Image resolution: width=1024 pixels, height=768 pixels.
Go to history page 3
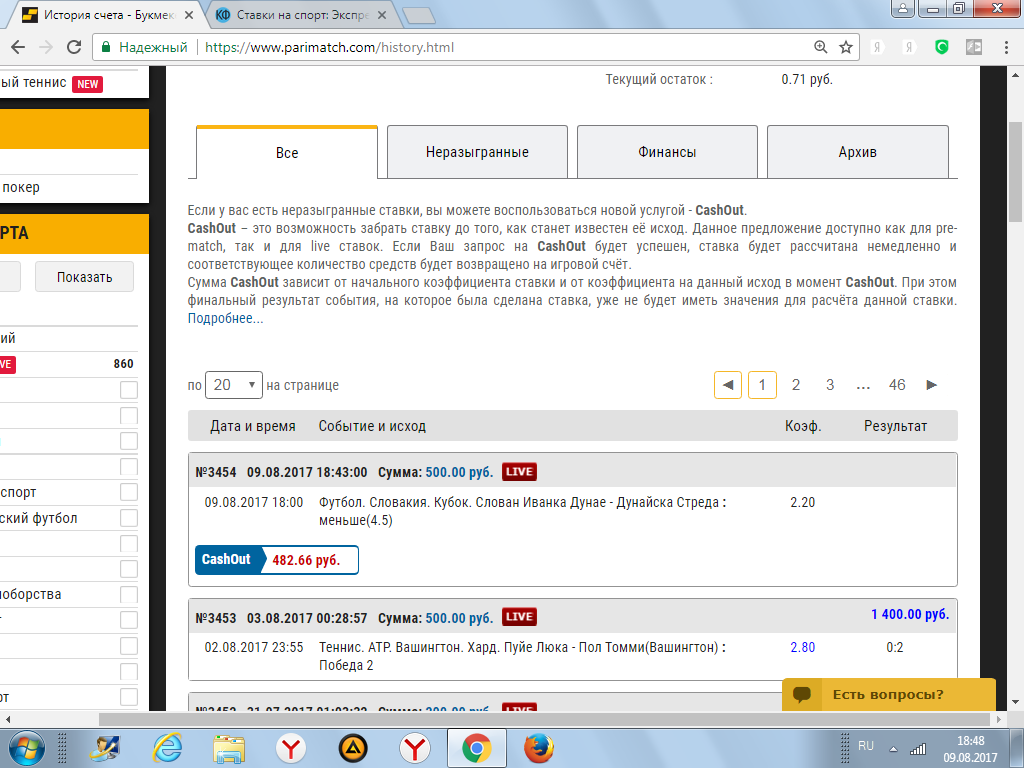point(829,385)
